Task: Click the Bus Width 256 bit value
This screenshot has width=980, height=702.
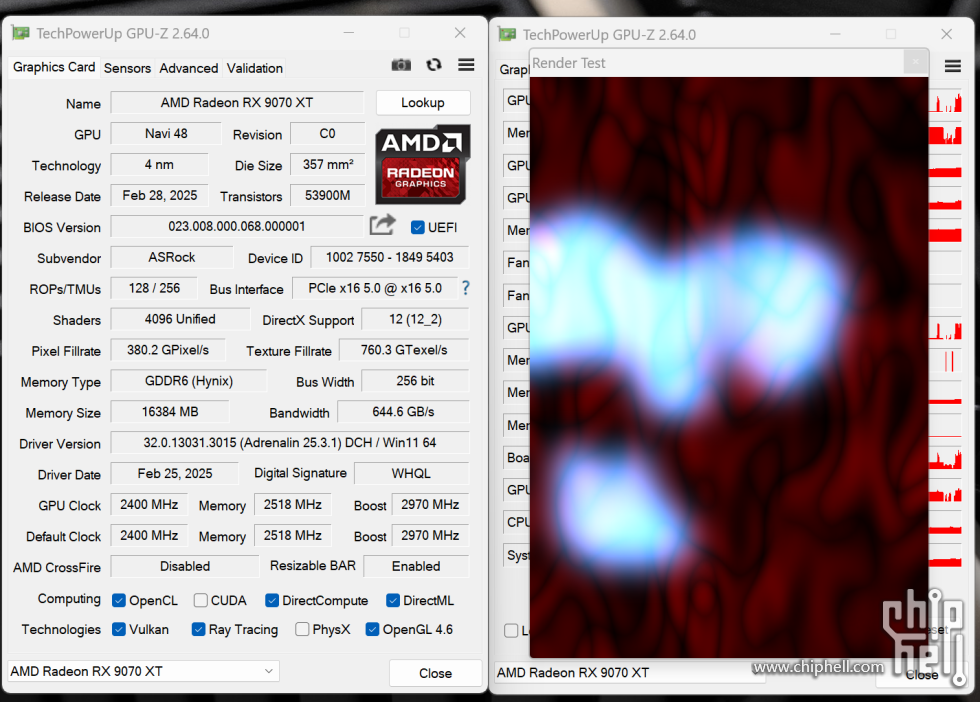Action: [416, 381]
